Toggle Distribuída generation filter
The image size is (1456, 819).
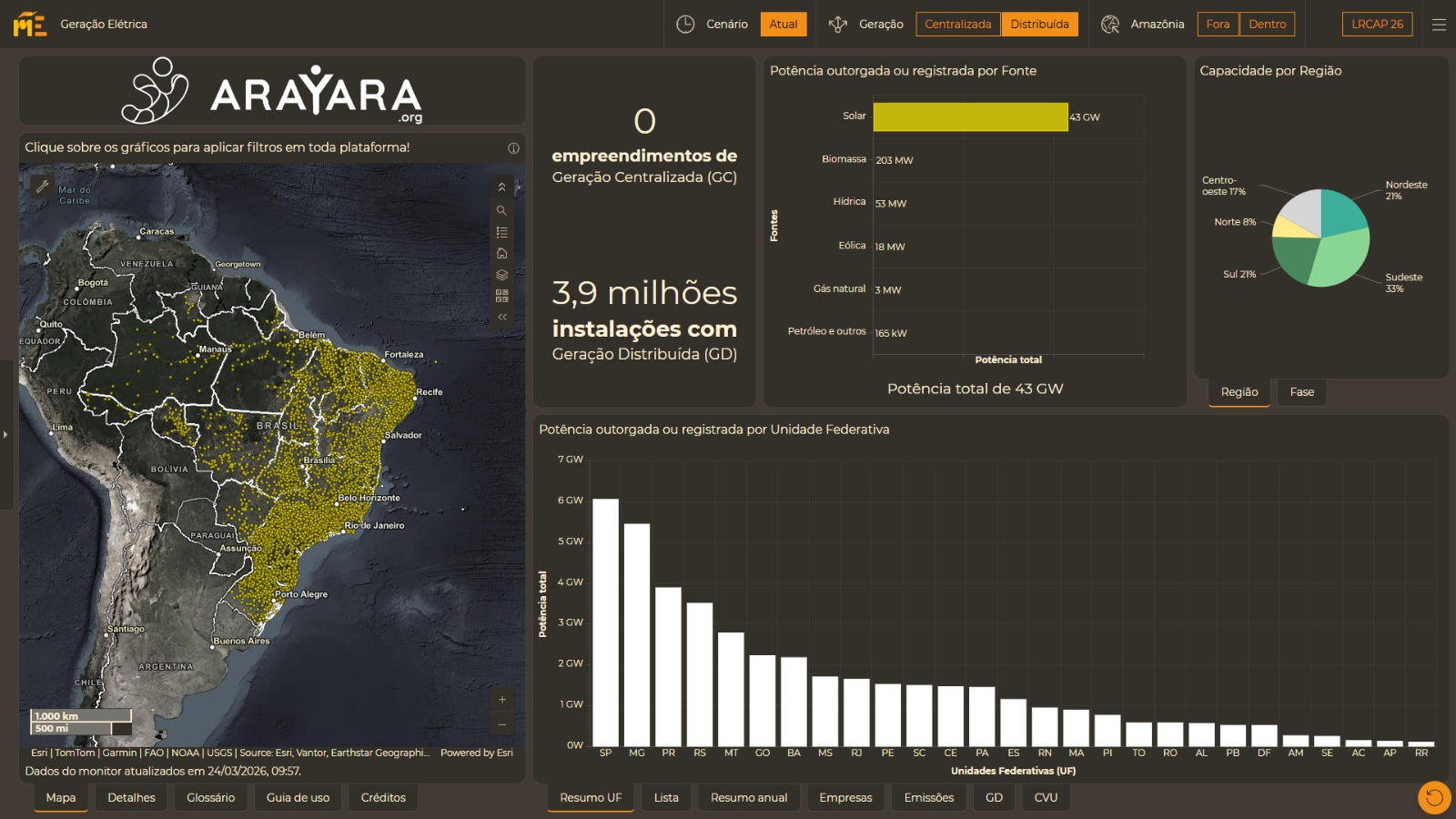click(1039, 25)
